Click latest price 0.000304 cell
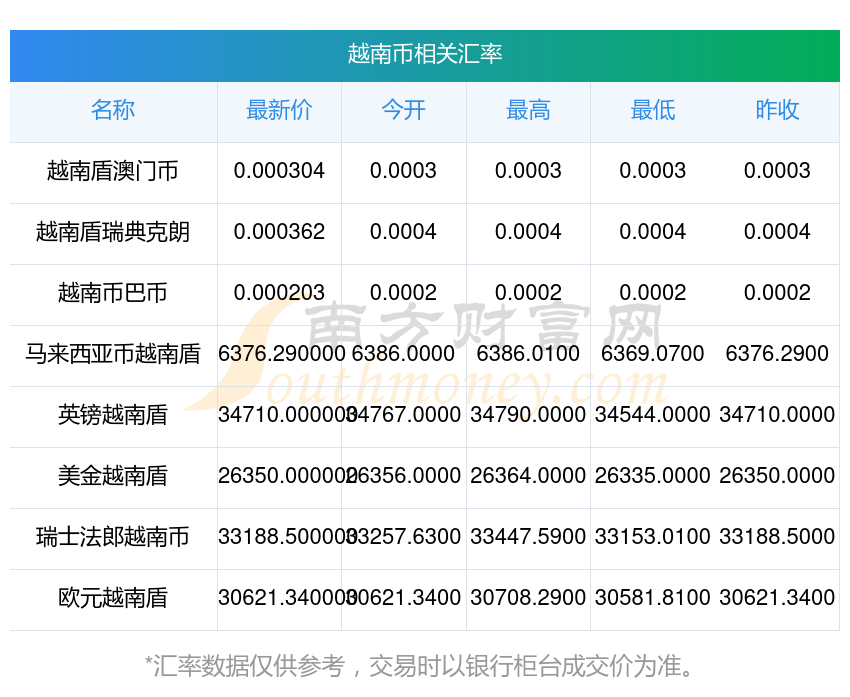 (x=279, y=171)
